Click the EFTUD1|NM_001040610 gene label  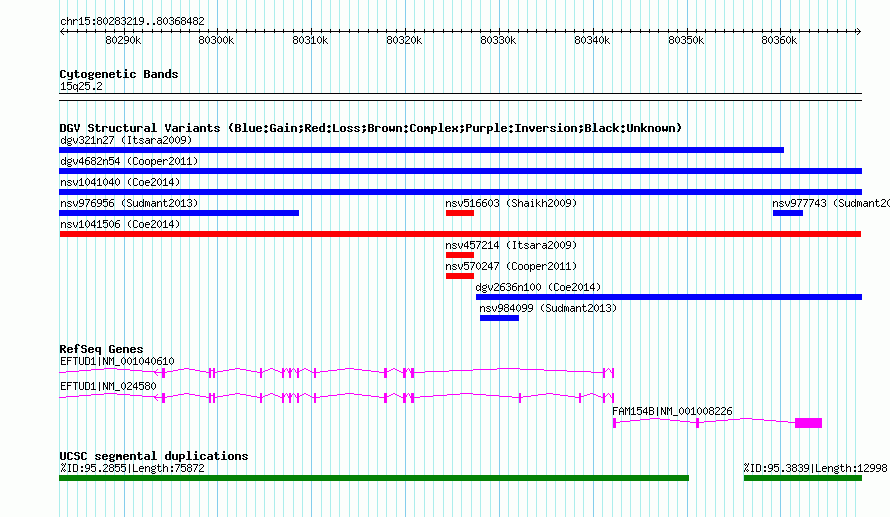pyautogui.click(x=117, y=361)
